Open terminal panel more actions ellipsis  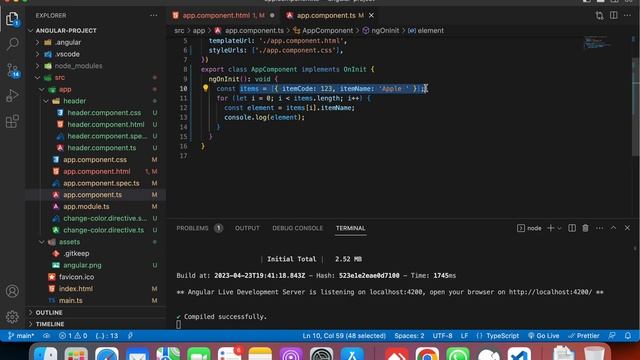coord(599,228)
